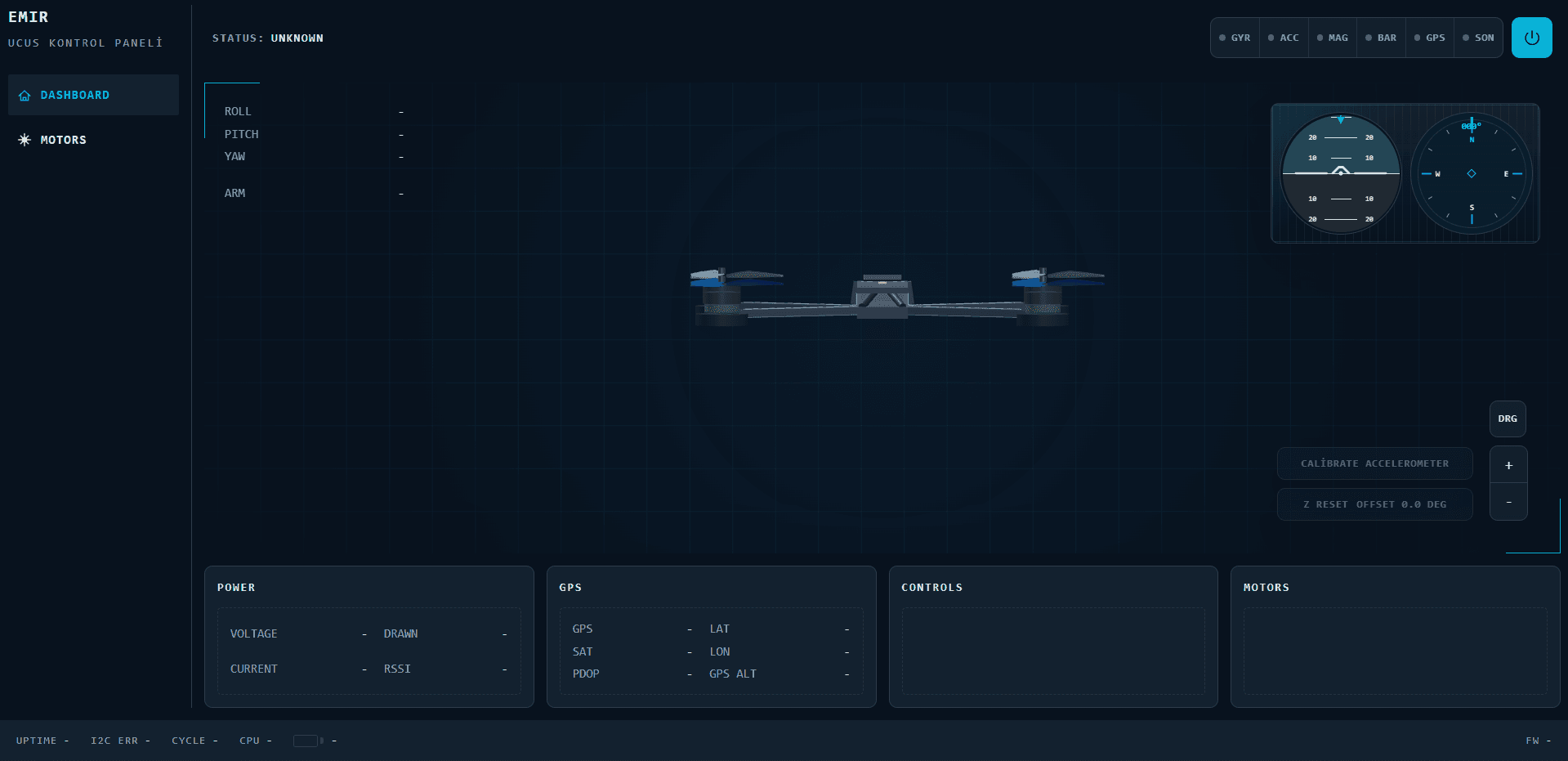
Task: Click the CPU status bar entry
Action: point(256,741)
